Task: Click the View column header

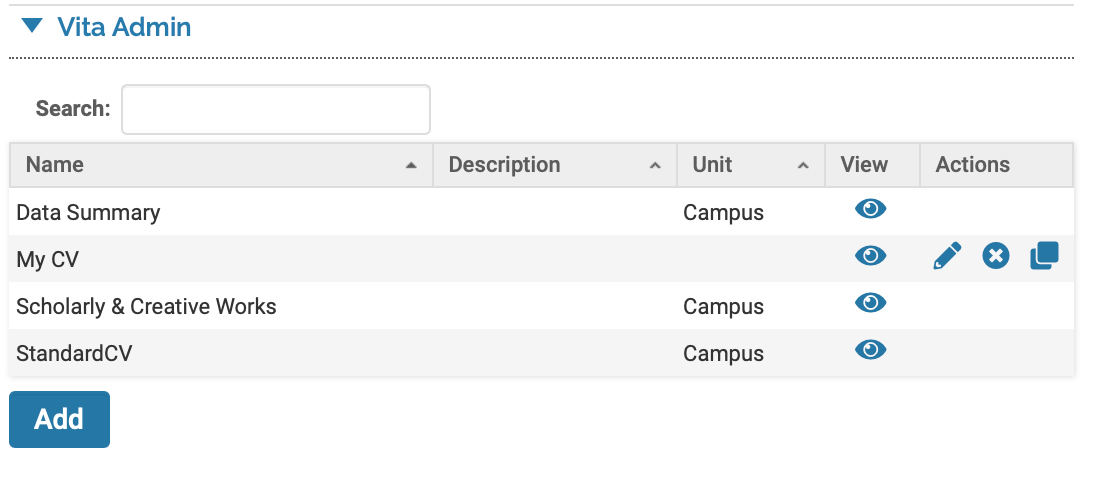Action: [864, 165]
